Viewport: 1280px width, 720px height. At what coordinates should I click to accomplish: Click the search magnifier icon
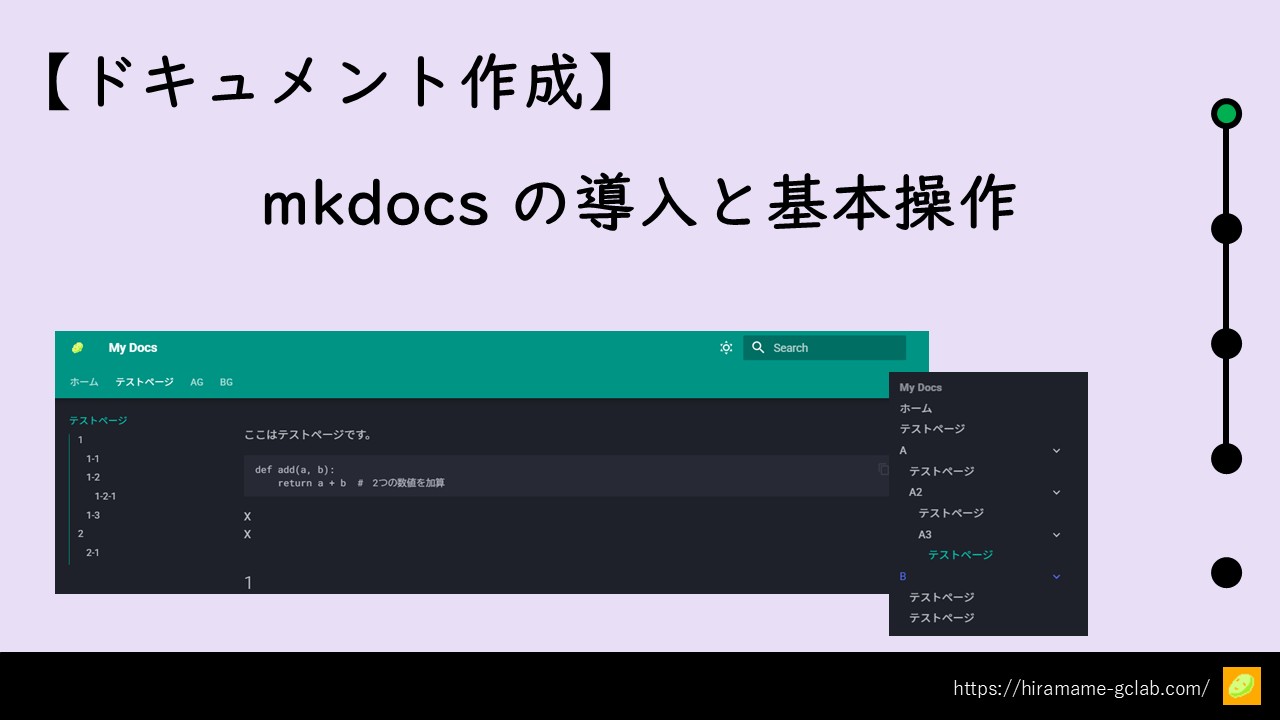pos(758,347)
